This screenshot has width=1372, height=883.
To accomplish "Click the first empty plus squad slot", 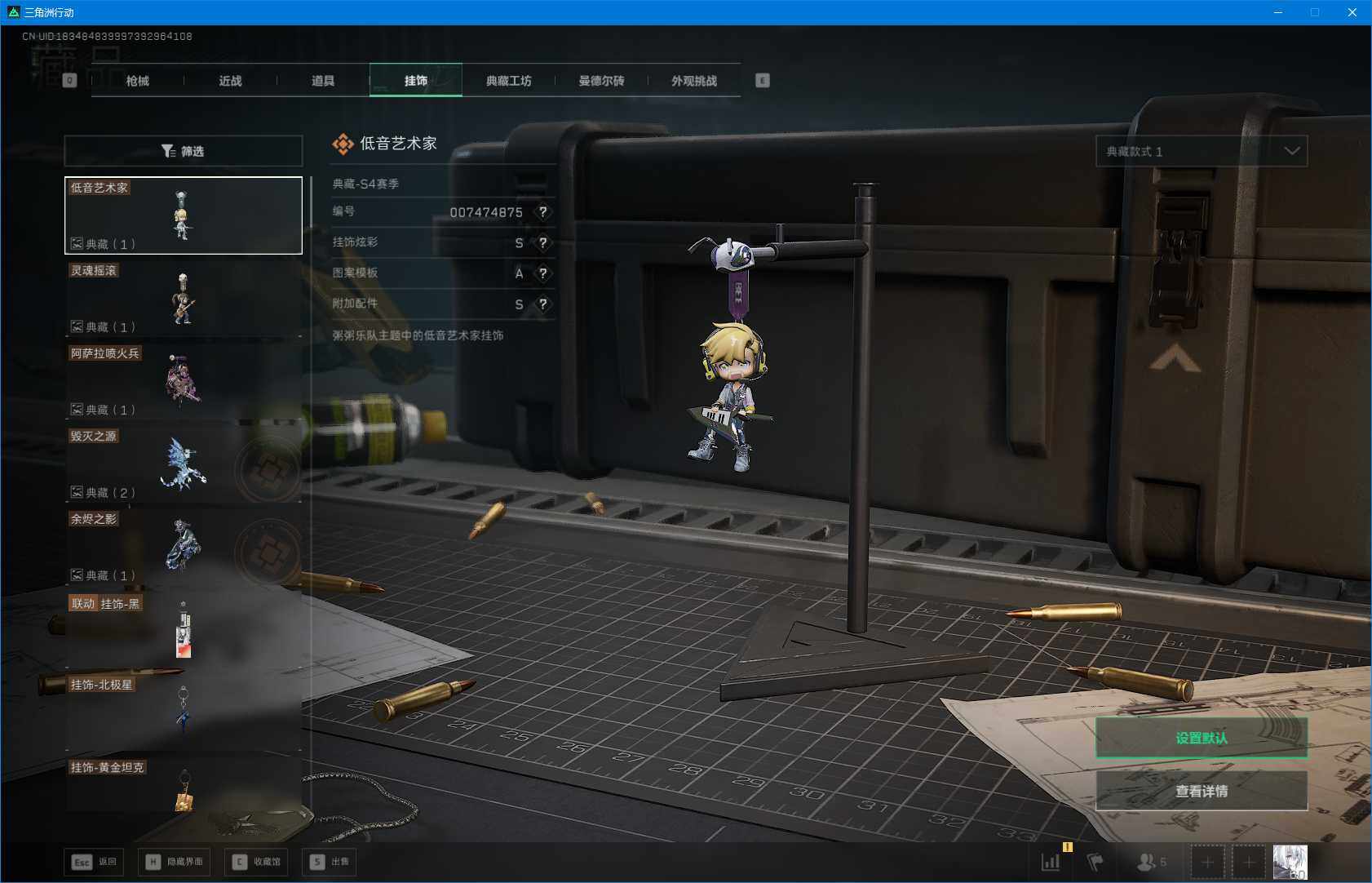I will [1207, 862].
